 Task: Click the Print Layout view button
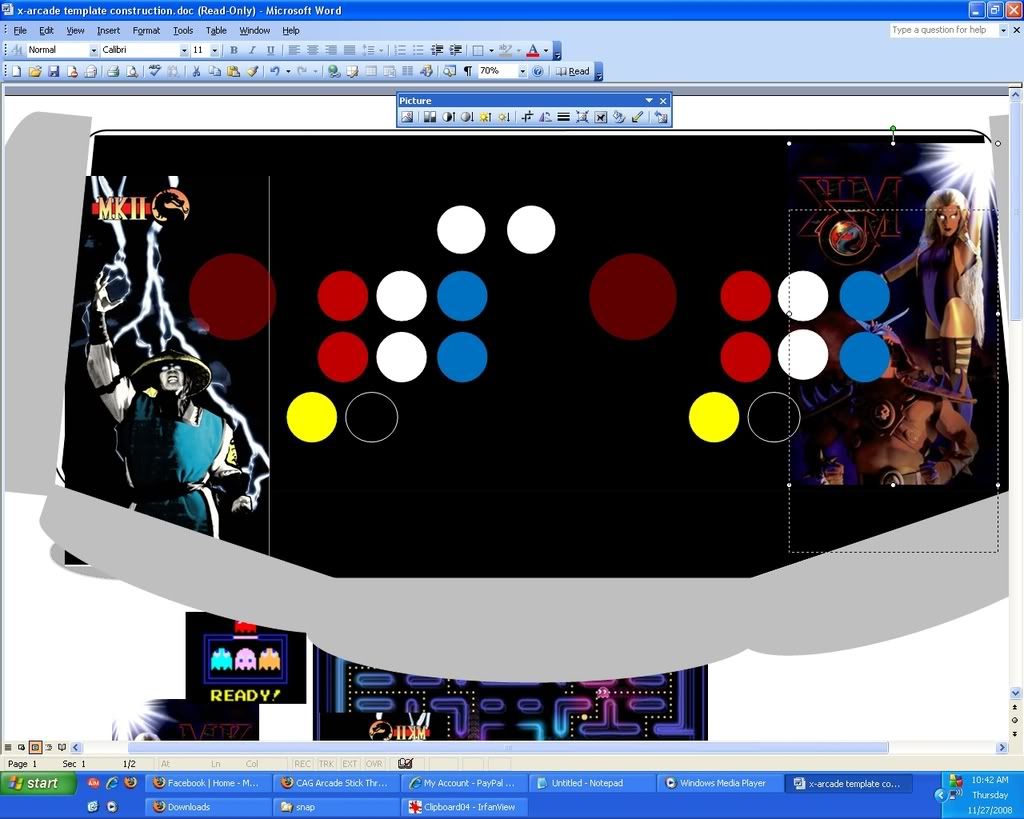coord(35,747)
